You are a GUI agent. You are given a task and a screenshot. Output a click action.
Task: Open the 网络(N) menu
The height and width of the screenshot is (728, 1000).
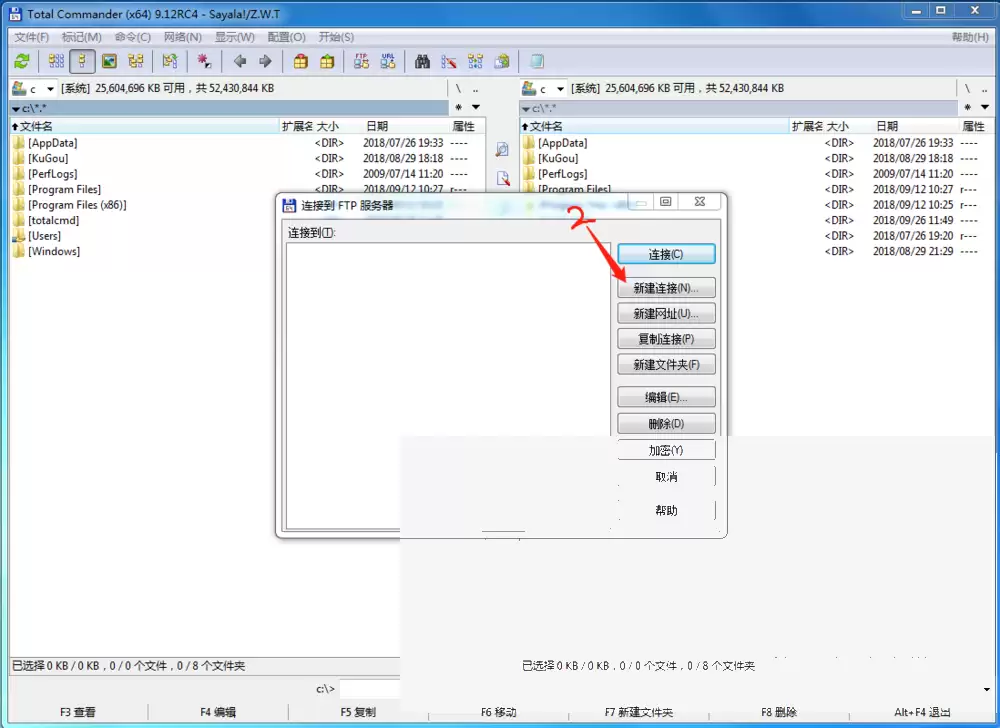tap(182, 37)
